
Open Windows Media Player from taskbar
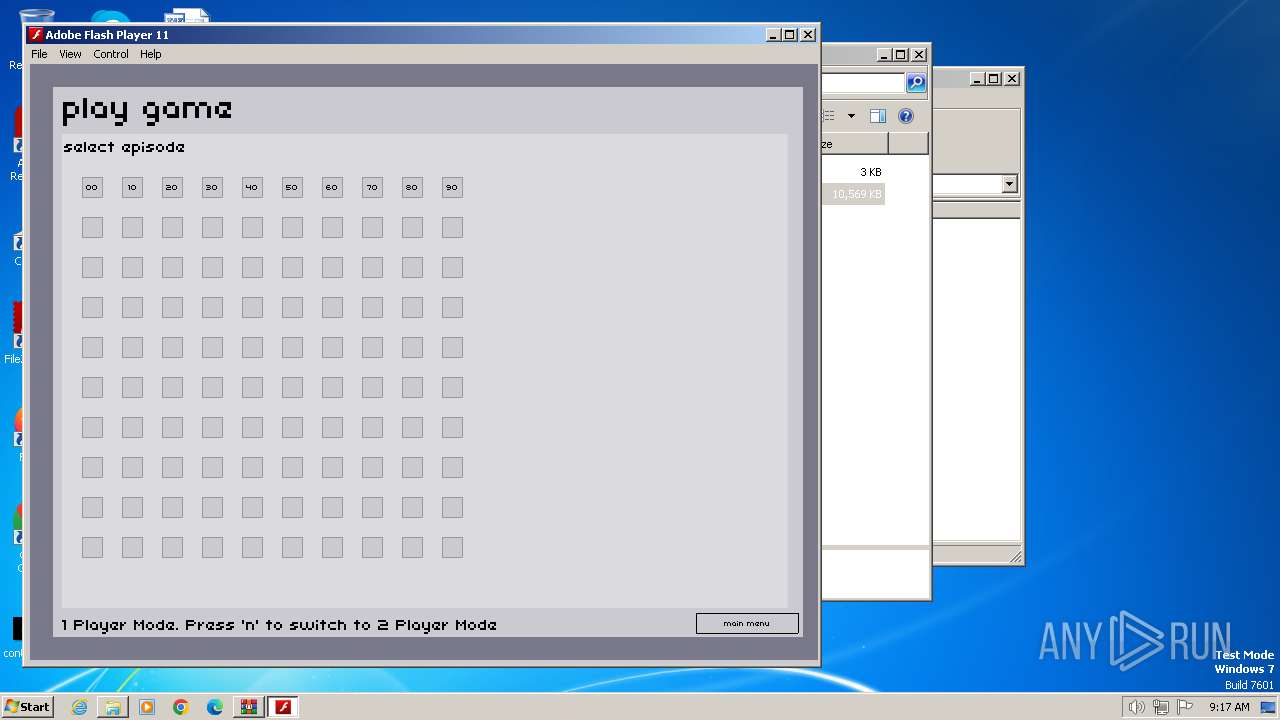click(147, 707)
